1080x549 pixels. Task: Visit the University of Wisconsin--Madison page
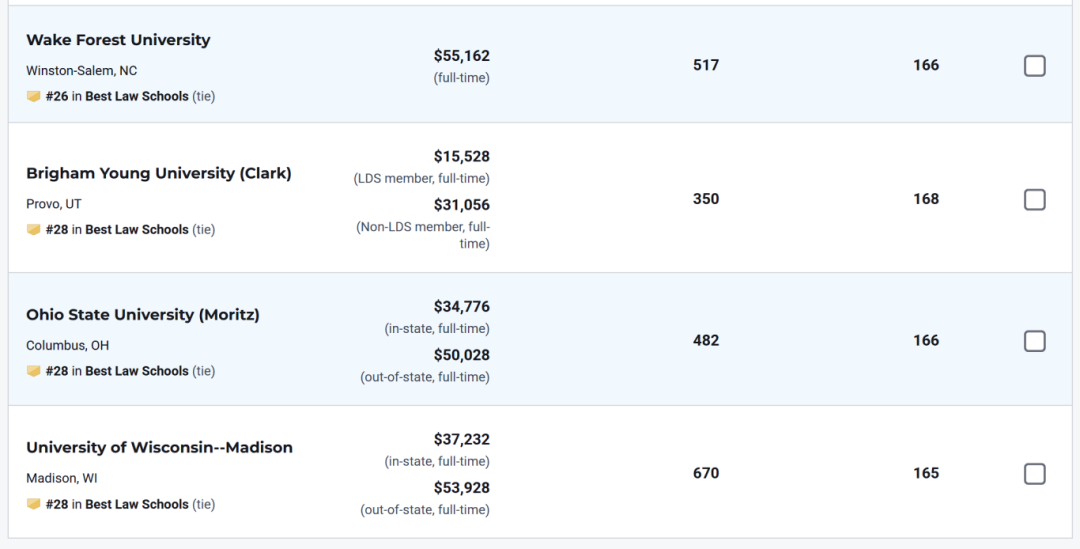159,448
